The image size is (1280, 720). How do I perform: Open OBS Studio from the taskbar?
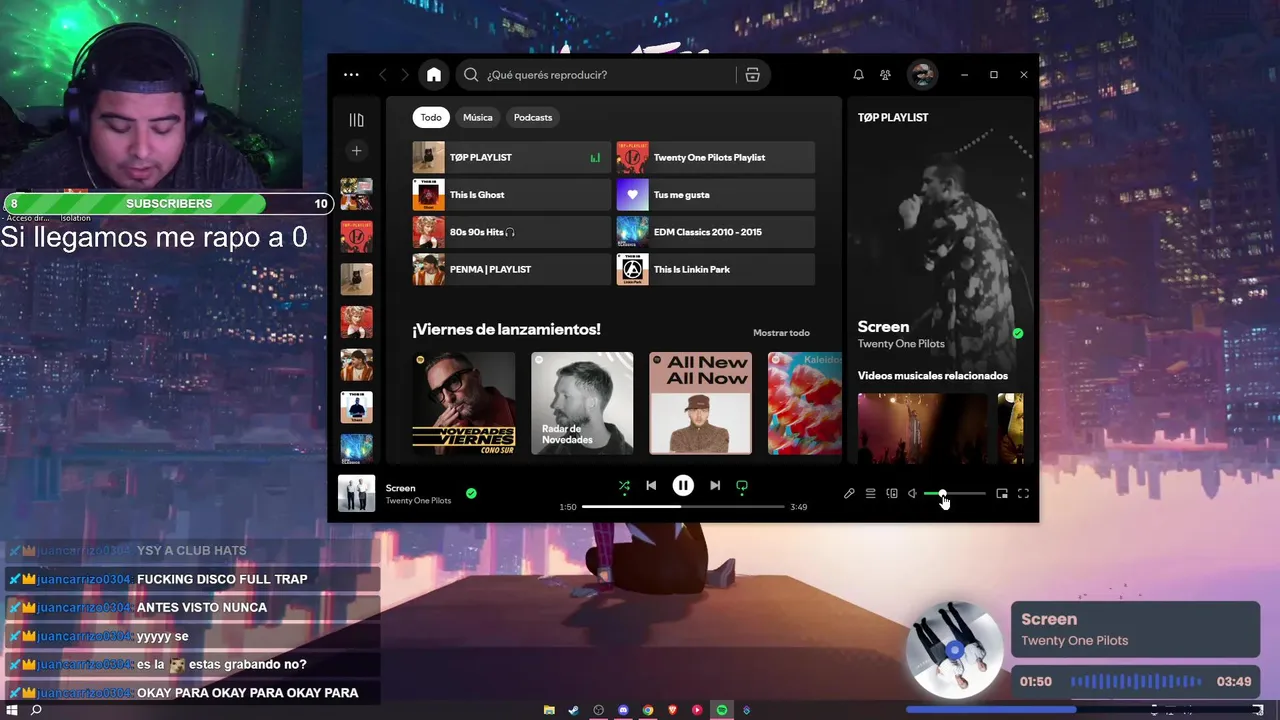tap(599, 710)
